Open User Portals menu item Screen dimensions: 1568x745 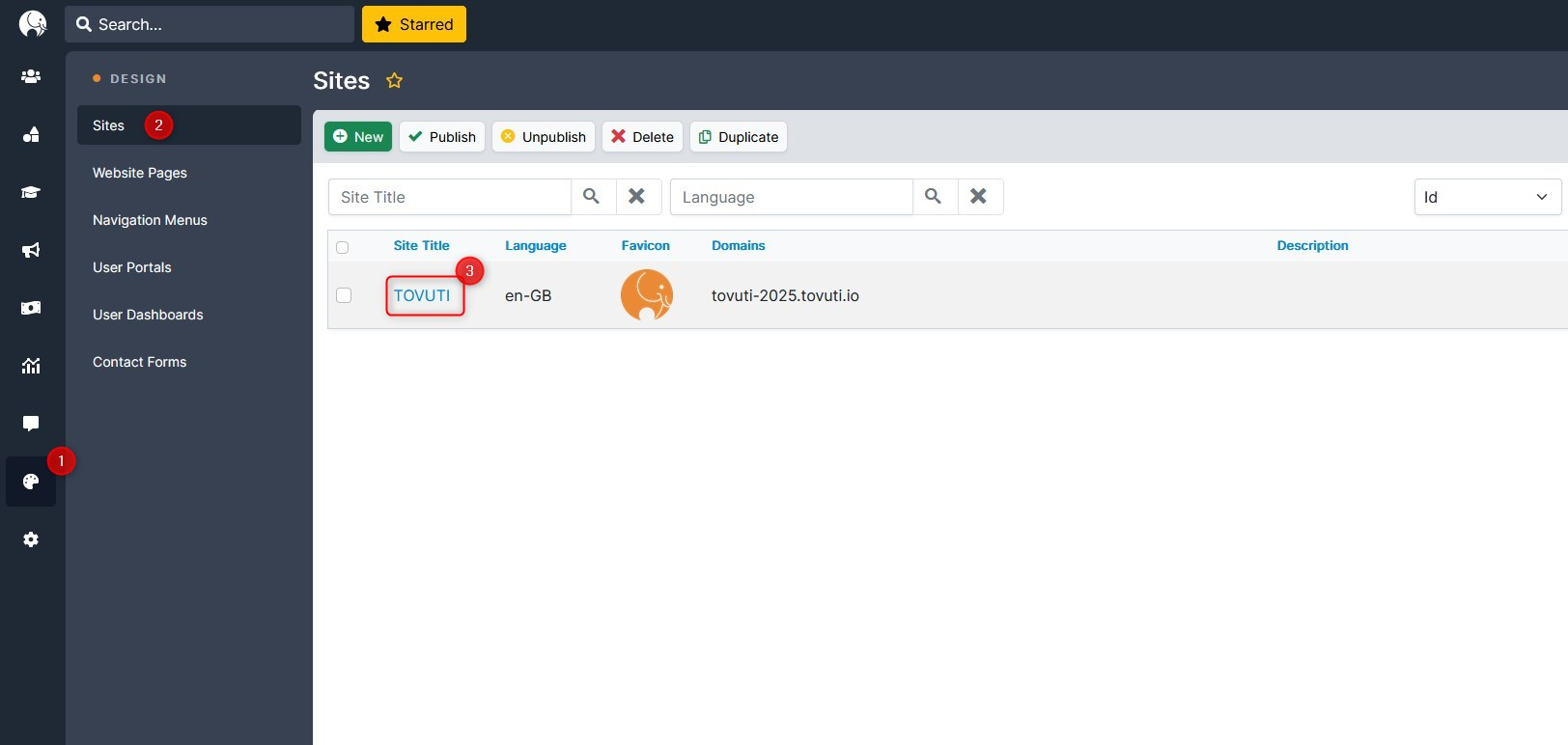(x=132, y=267)
